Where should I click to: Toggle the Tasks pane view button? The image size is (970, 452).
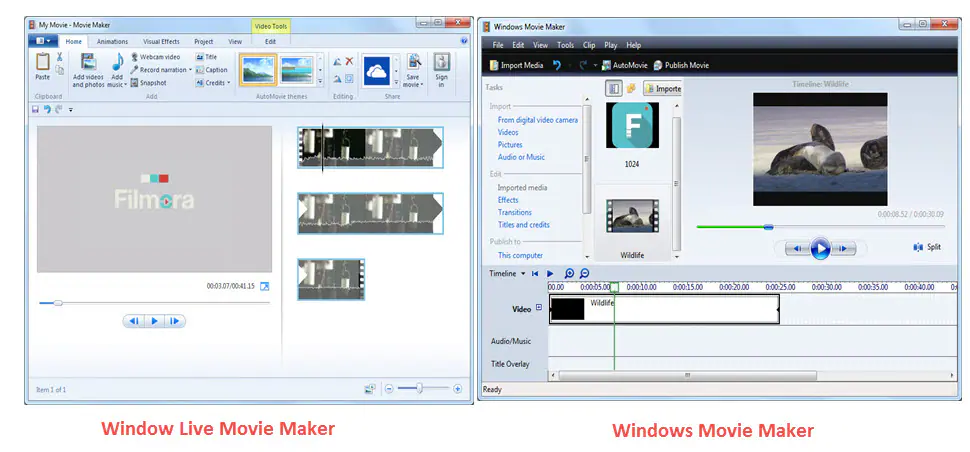[x=614, y=88]
